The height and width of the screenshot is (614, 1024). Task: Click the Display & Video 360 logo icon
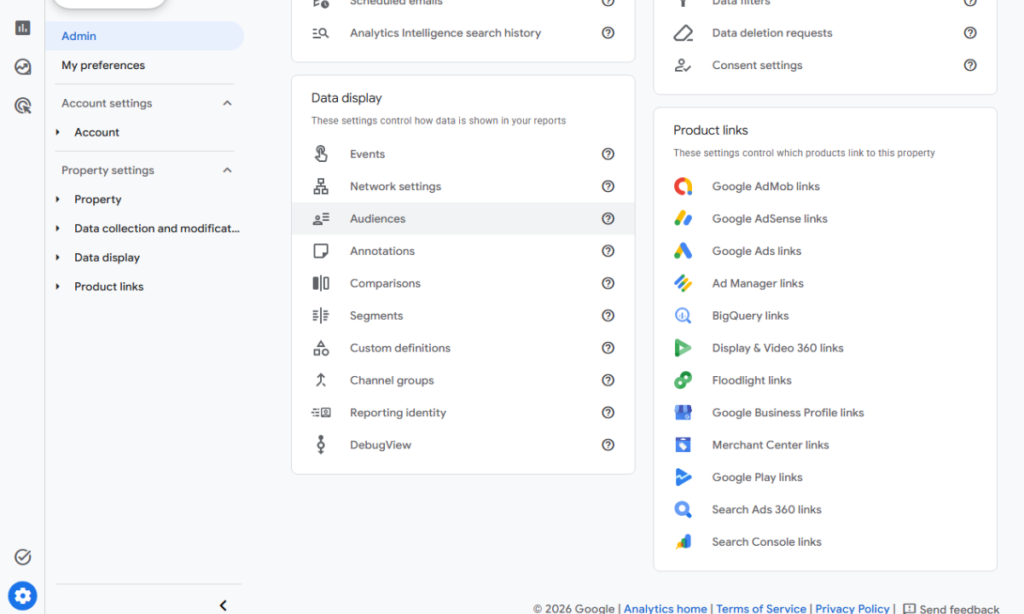(683, 348)
